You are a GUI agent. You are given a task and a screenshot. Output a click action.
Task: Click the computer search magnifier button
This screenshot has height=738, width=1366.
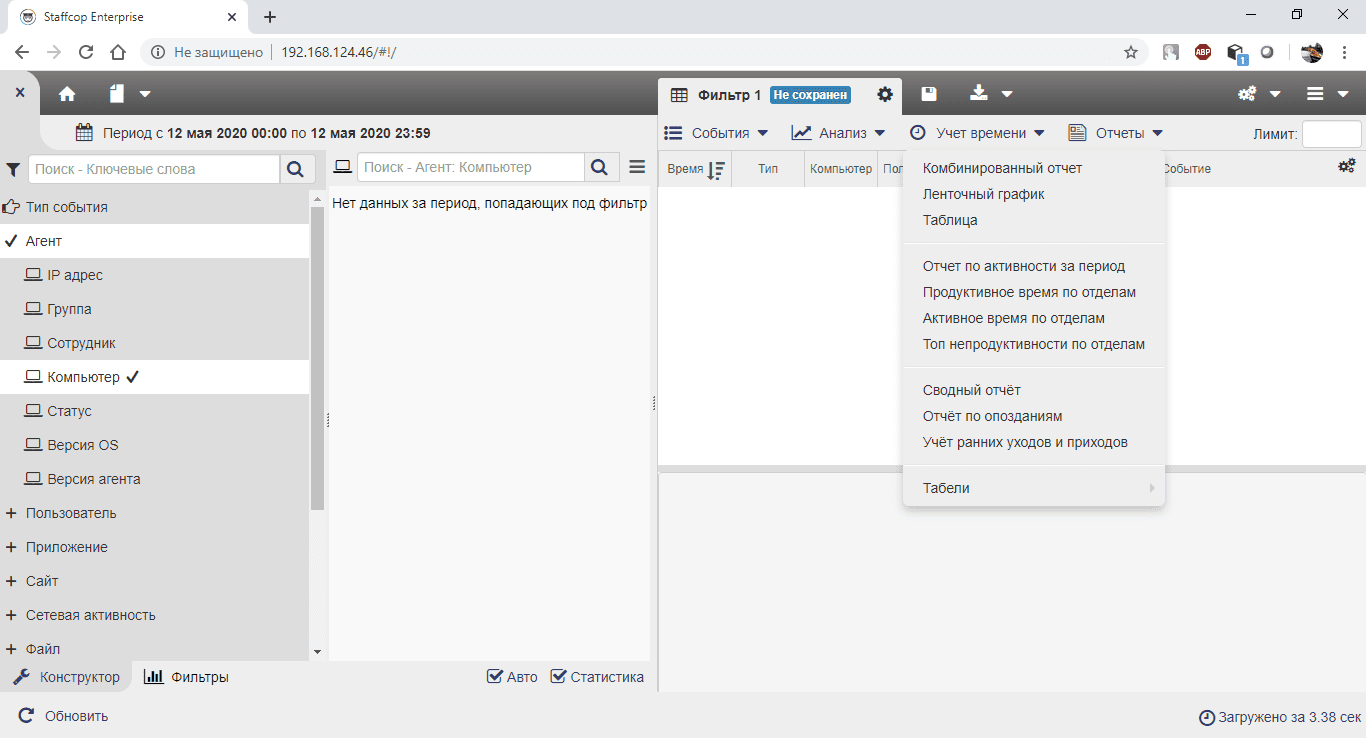coord(599,168)
